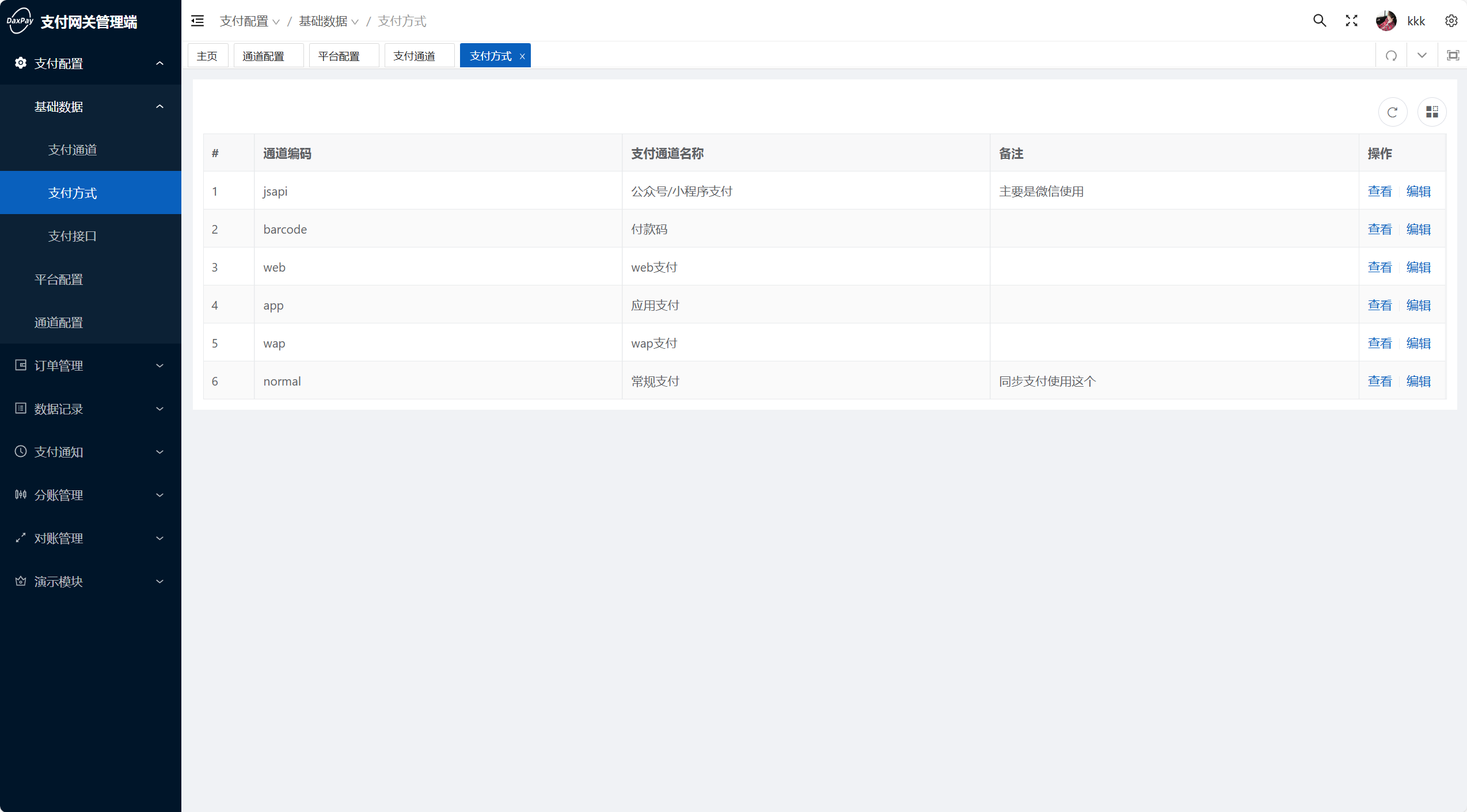The image size is (1467, 812).
Task: Reload current tab page icon in tab bar
Action: click(1391, 56)
